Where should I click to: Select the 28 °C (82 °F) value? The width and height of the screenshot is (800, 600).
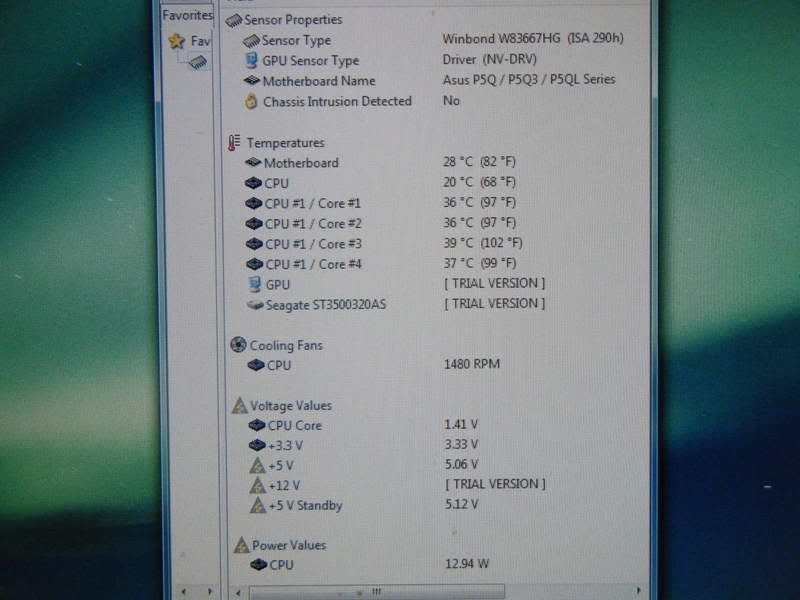click(x=479, y=162)
